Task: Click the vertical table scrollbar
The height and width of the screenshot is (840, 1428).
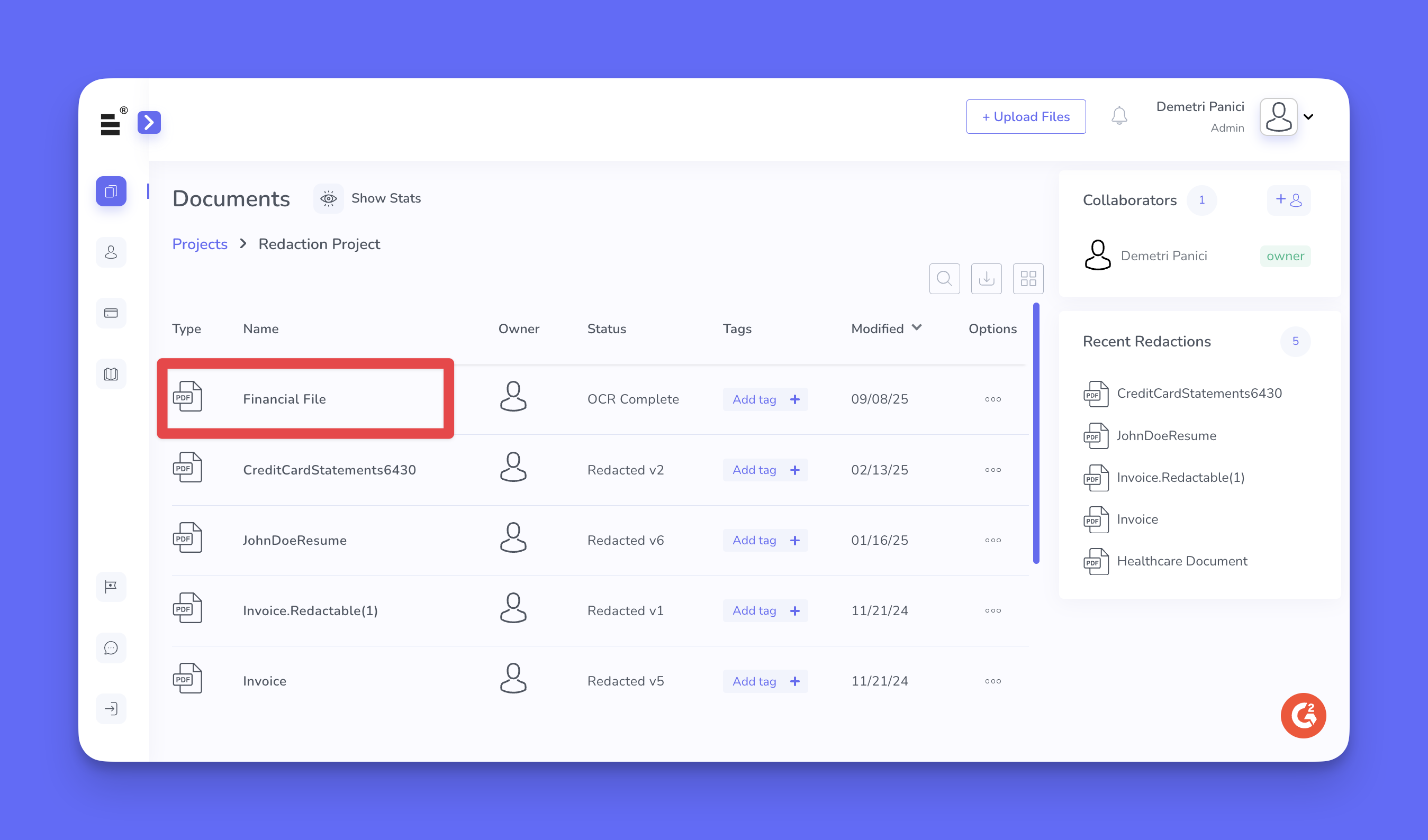Action: click(1036, 433)
